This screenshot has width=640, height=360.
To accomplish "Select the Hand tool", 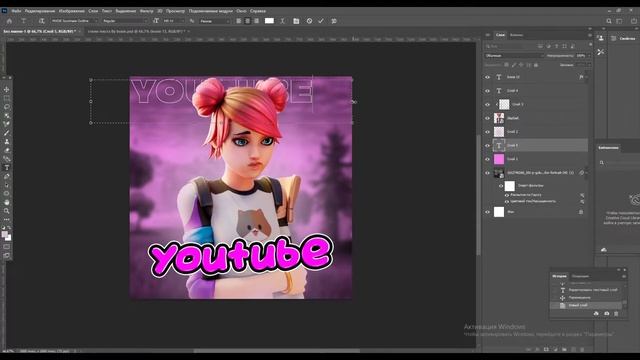I will pos(7,202).
